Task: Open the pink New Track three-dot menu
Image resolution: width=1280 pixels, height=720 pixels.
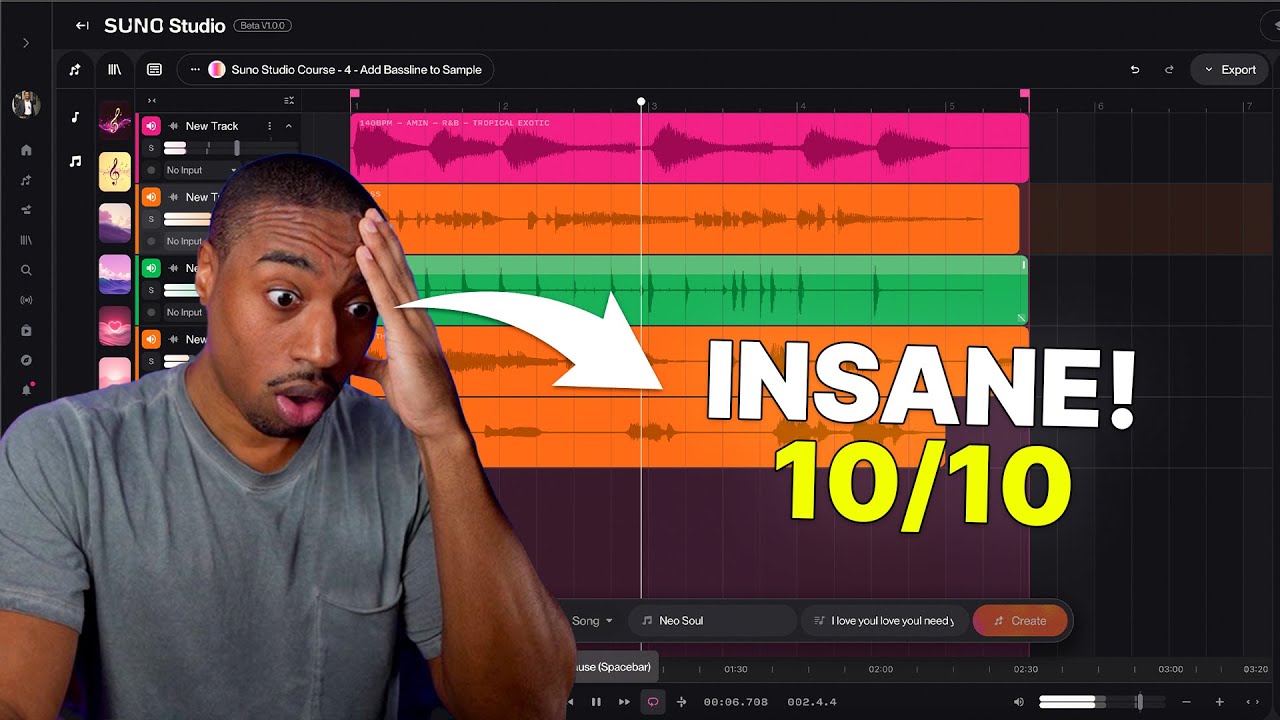Action: 269,126
